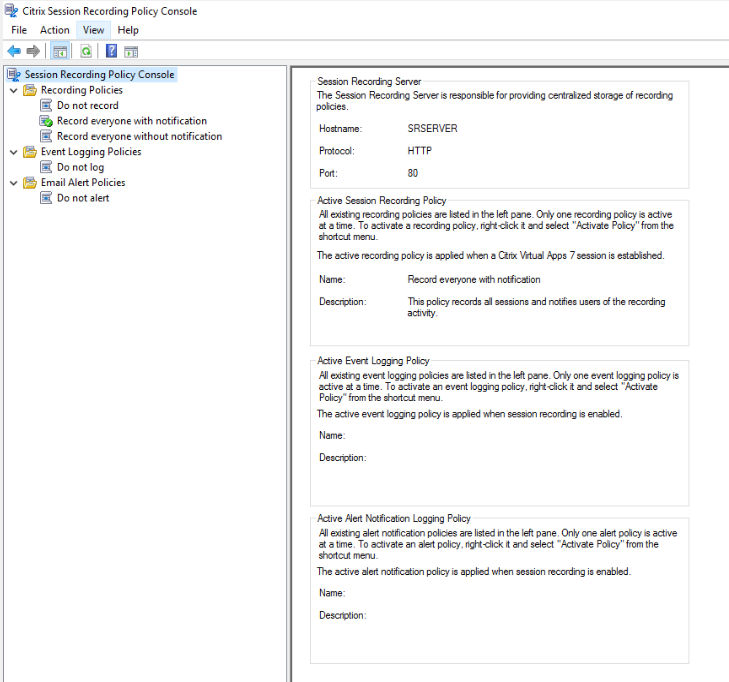Click the Session Recording Policy Console root icon

click(14, 74)
